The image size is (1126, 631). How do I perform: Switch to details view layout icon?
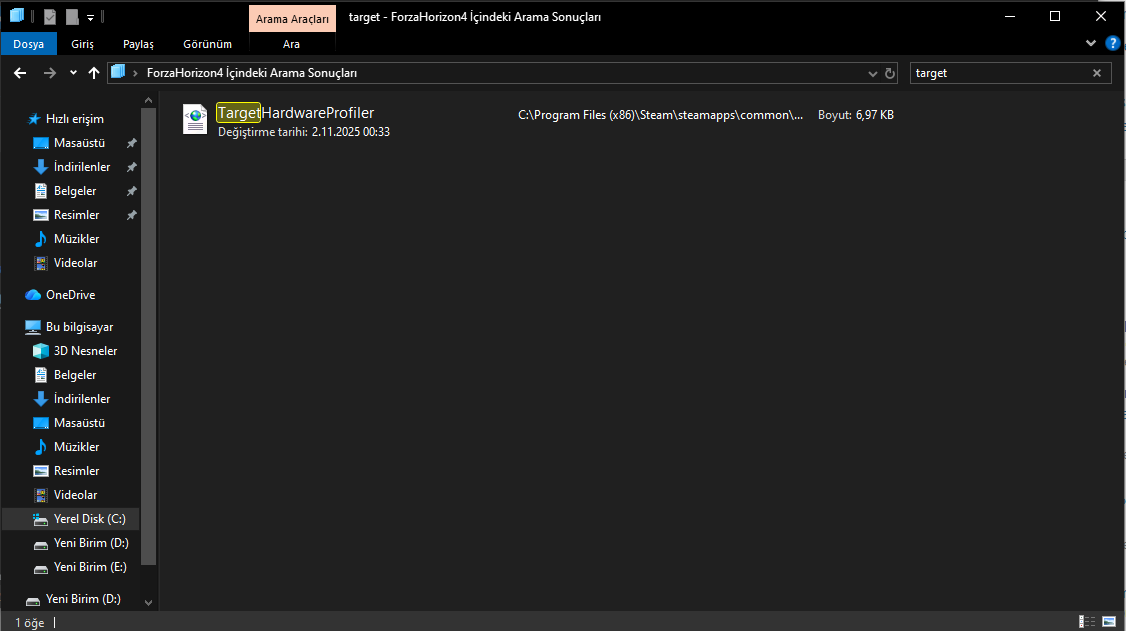tap(1087, 622)
